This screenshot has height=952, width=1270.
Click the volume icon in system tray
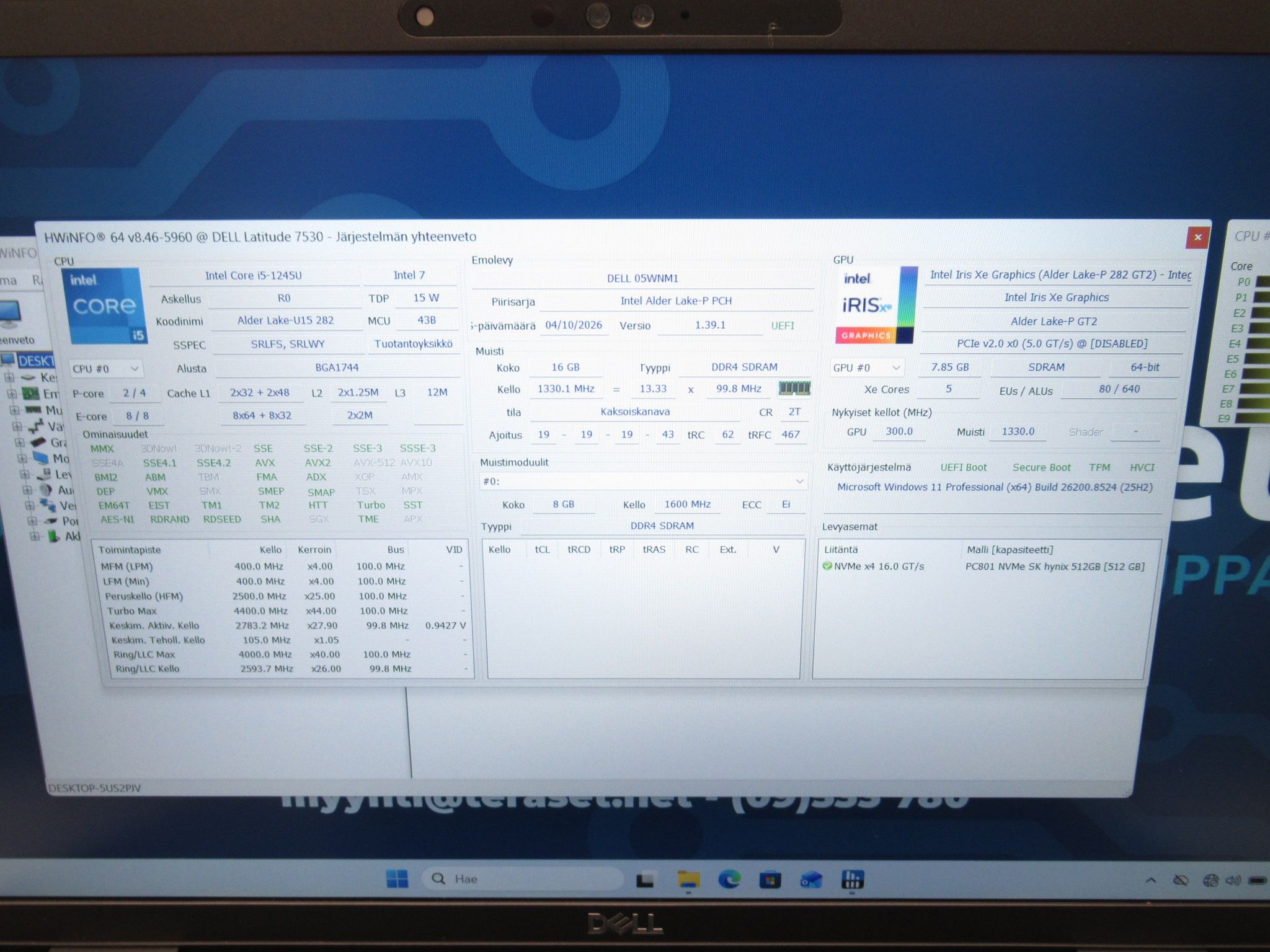click(1233, 880)
